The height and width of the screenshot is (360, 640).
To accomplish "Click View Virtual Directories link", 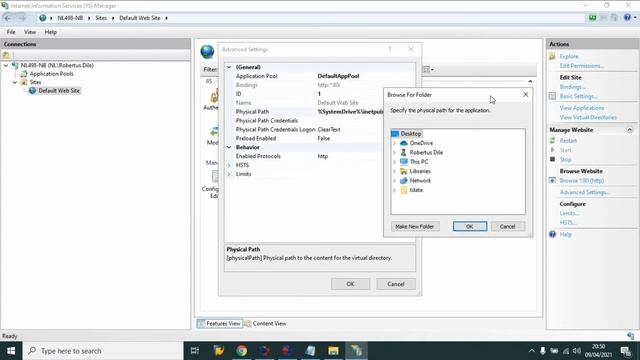I will 588,117.
